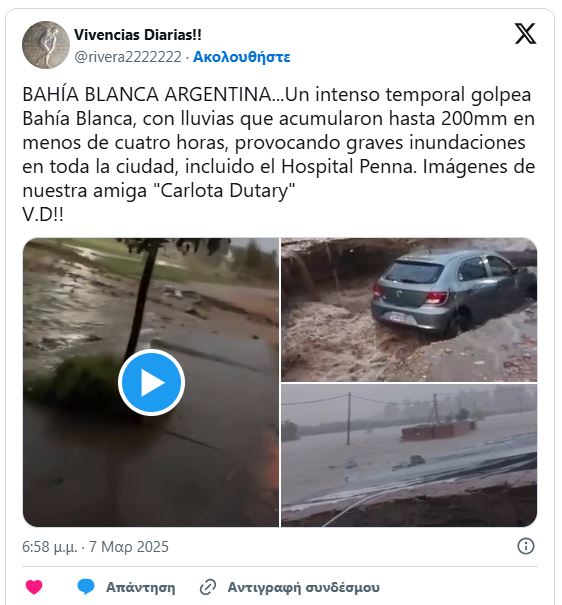The width and height of the screenshot is (562, 605).
Task: Like the tweet with the heart icon
Action: coord(34,587)
